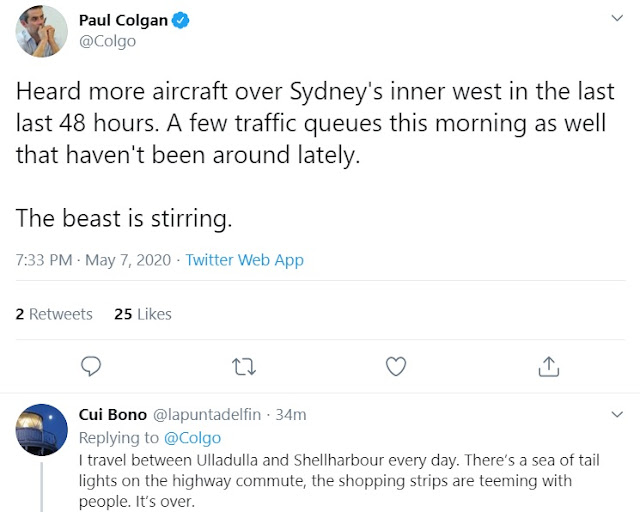Like the tweet with heart icon

(396, 366)
